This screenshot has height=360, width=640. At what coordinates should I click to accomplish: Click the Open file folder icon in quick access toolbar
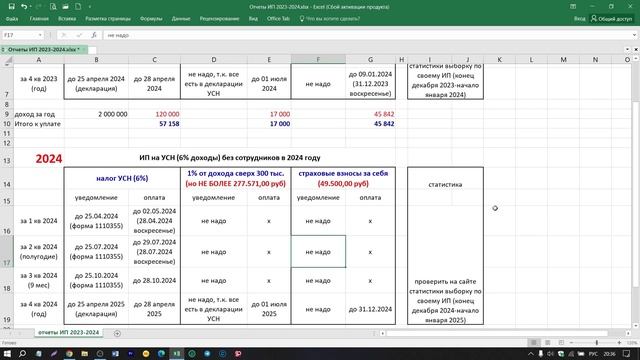coord(65,7)
